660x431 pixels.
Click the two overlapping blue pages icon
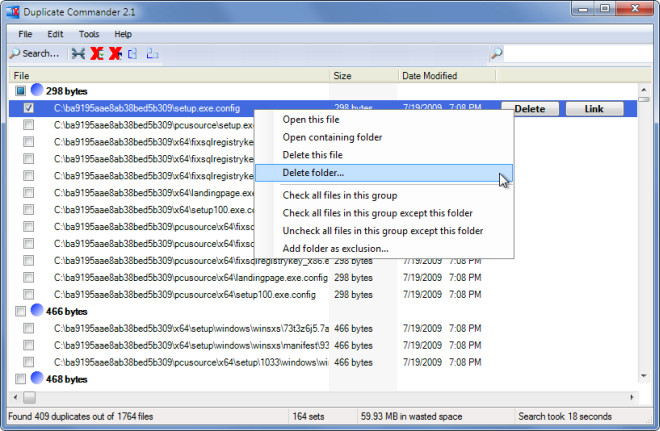click(x=133, y=53)
